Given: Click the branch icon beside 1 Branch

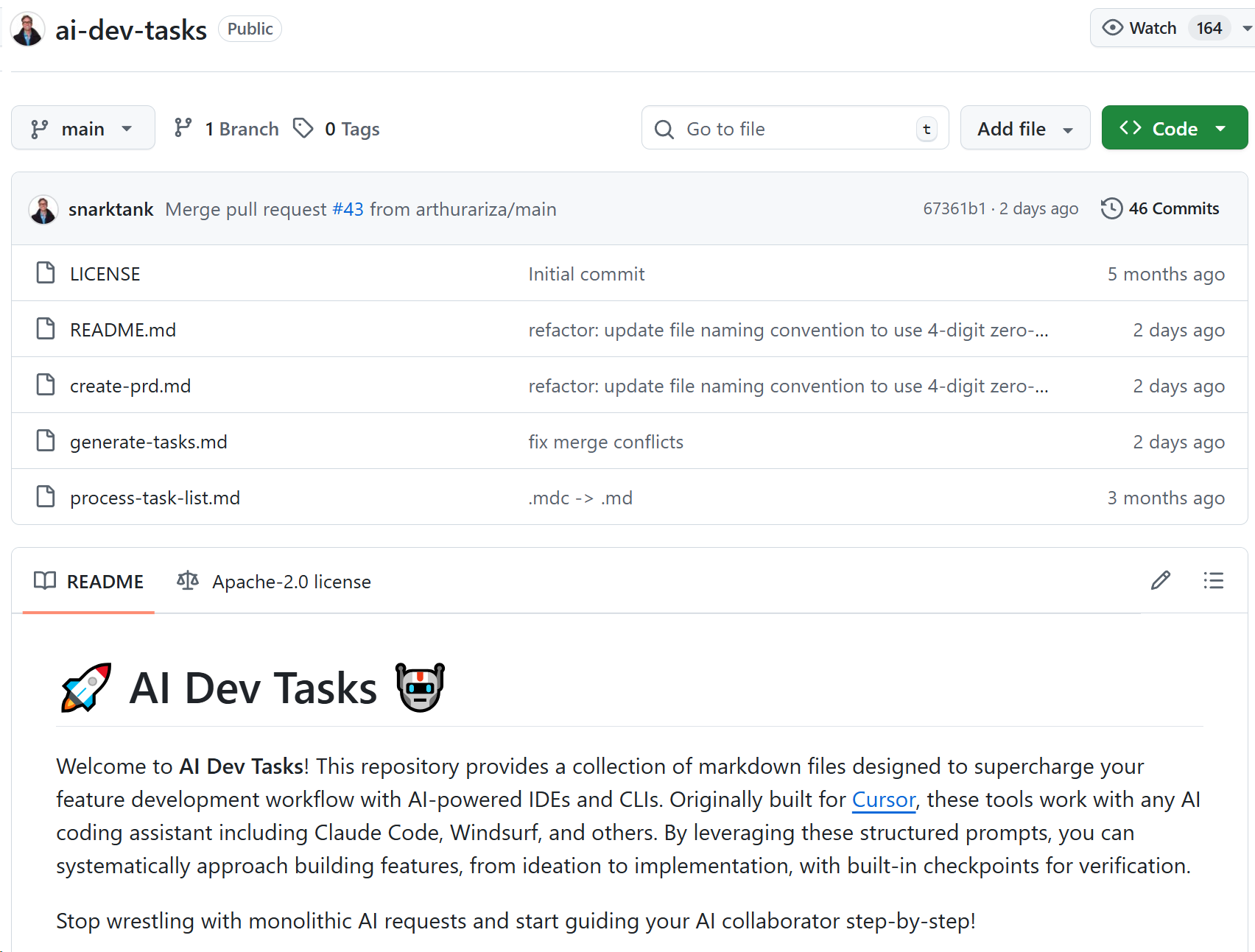Looking at the screenshot, I should (x=183, y=128).
